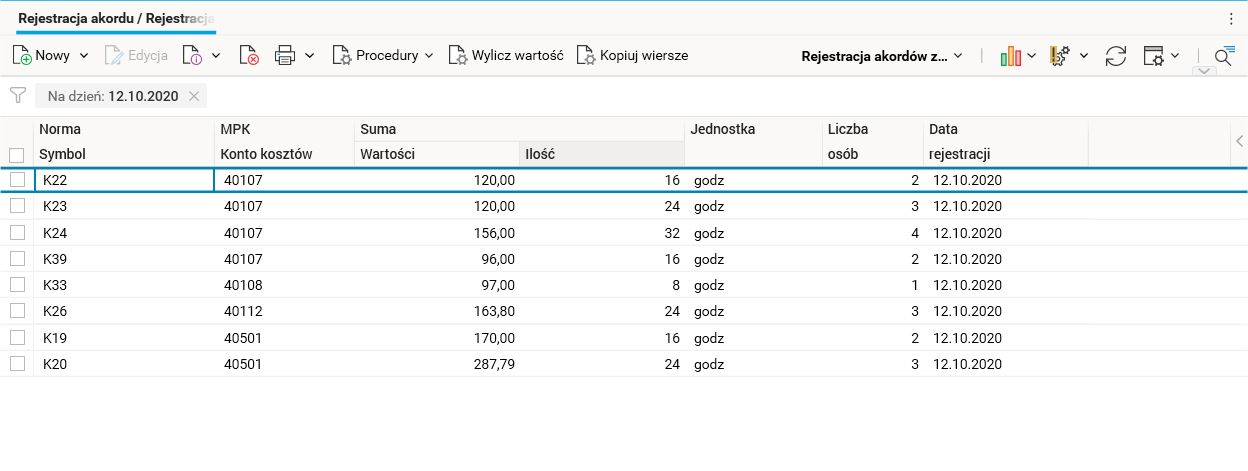Open the Rejestracja akordów view dropdown
Image resolution: width=1248 pixels, height=471 pixels.
point(881,56)
